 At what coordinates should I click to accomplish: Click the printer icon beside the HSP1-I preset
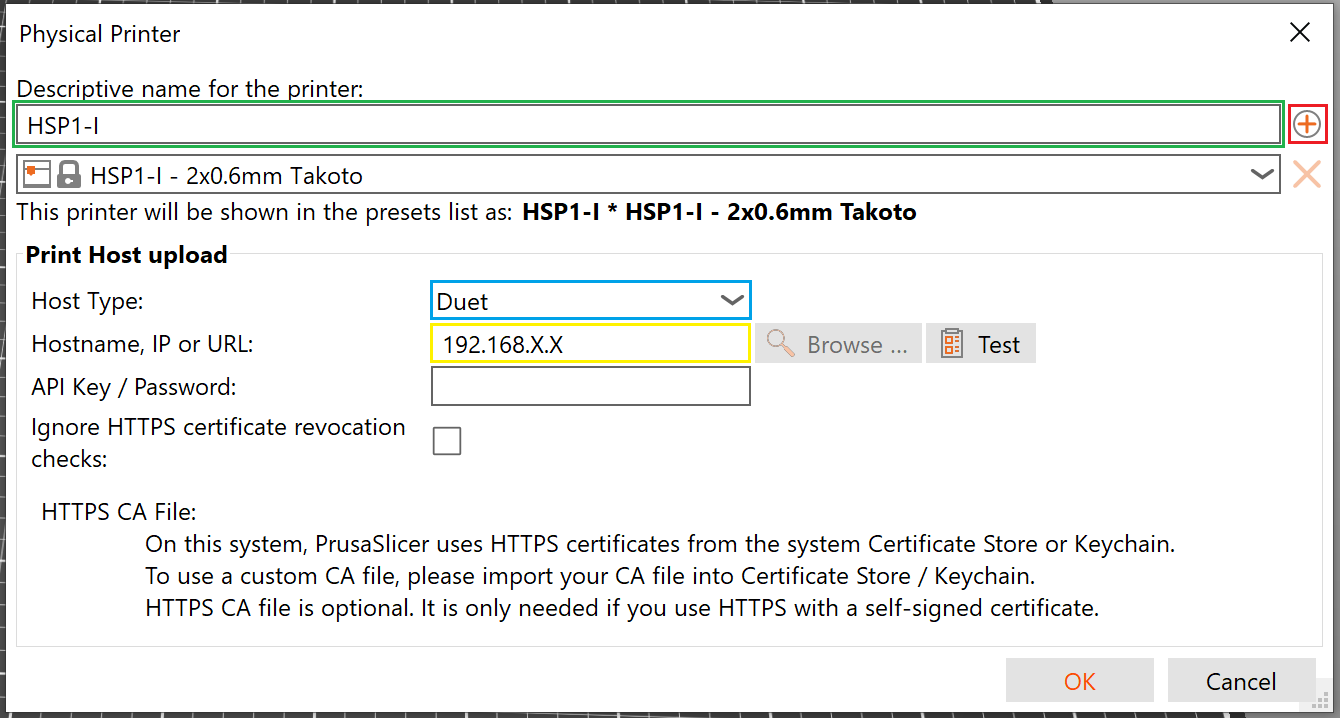click(x=37, y=174)
